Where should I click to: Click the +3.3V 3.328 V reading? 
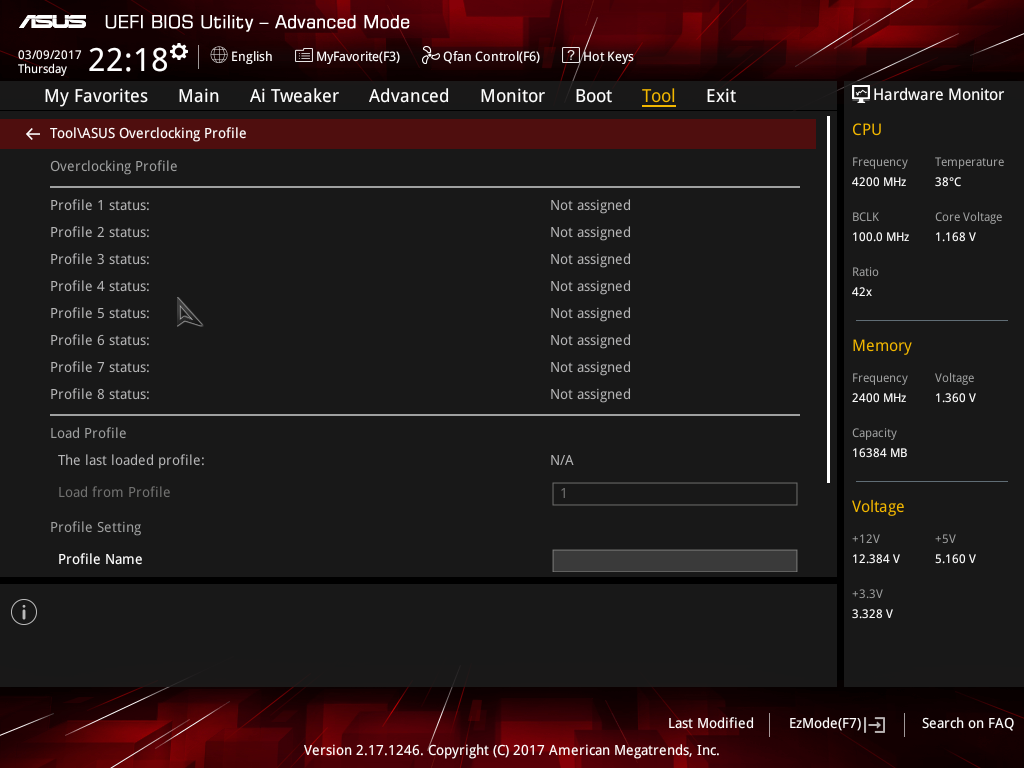(872, 614)
